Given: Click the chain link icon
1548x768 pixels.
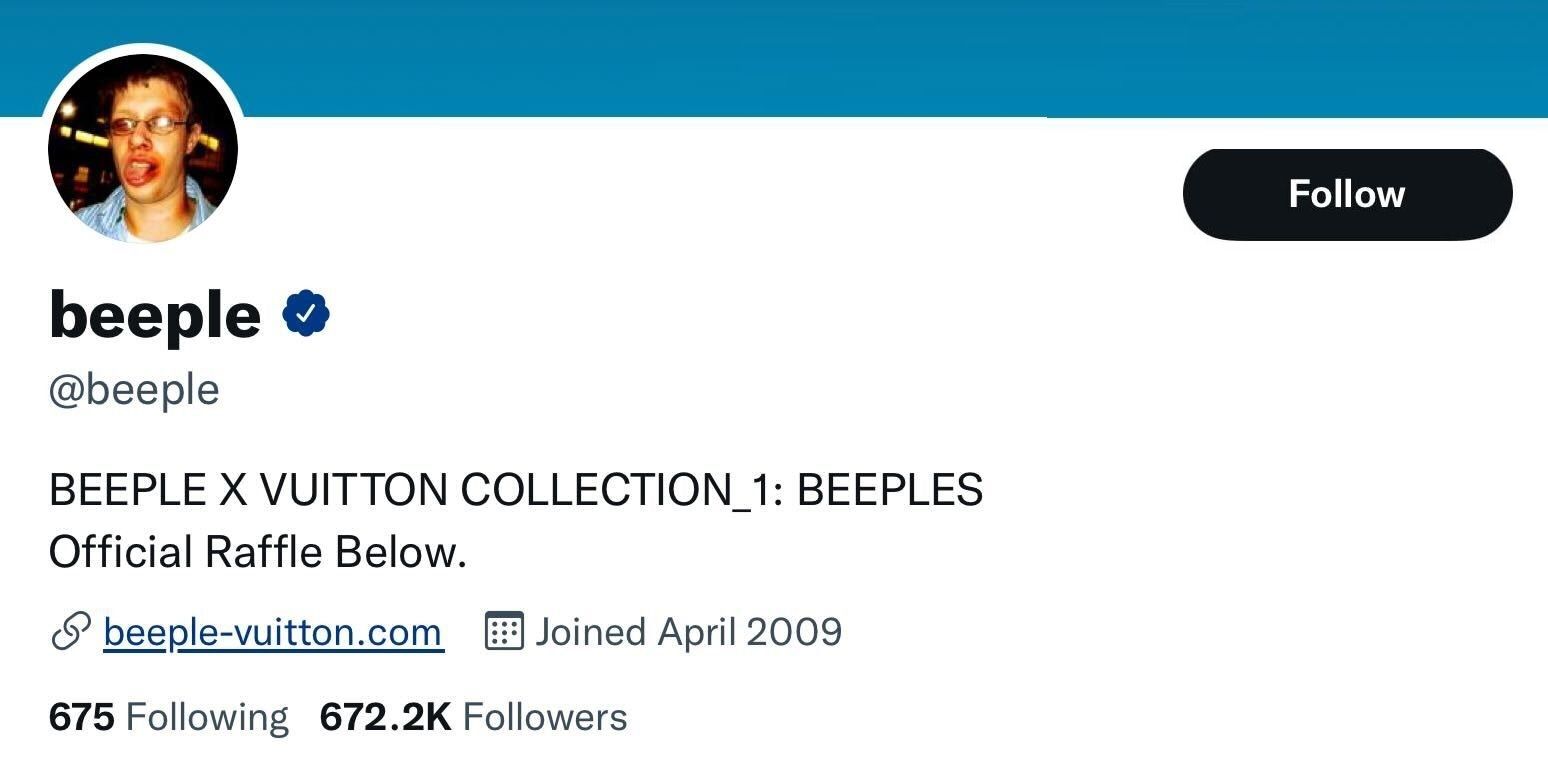Looking at the screenshot, I should tap(70, 632).
